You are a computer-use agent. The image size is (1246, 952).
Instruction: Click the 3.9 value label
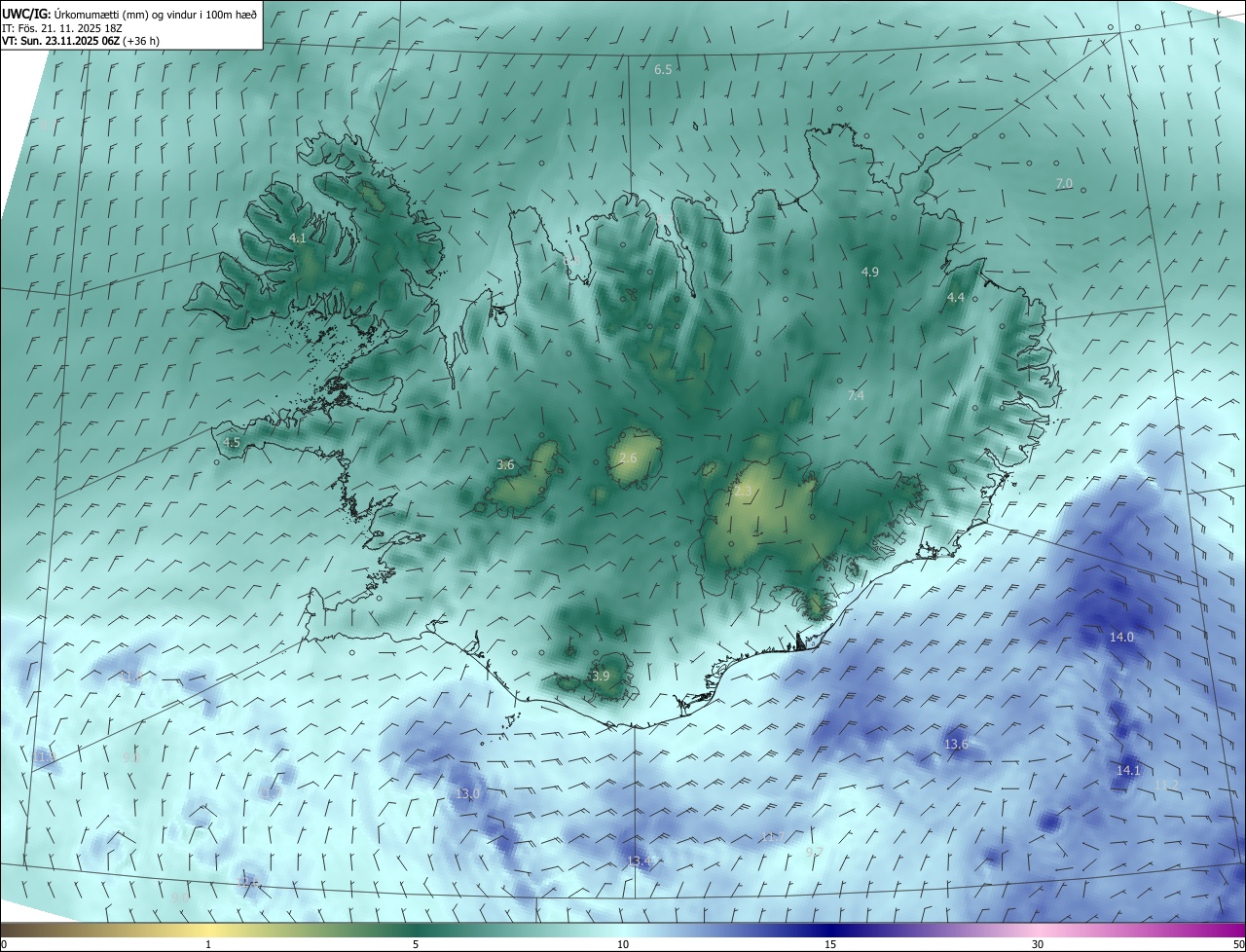tap(601, 676)
